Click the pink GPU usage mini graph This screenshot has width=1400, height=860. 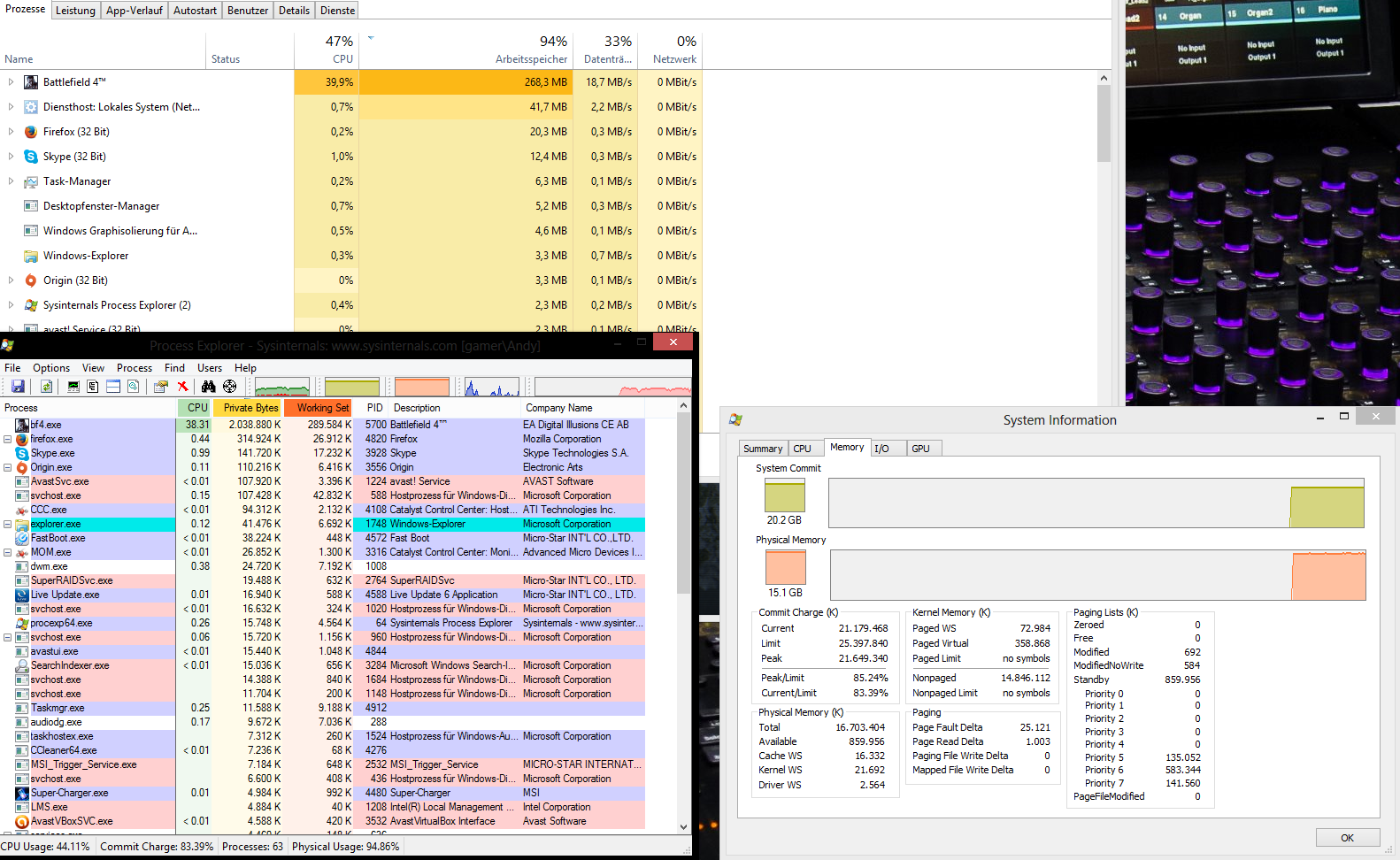click(x=612, y=387)
